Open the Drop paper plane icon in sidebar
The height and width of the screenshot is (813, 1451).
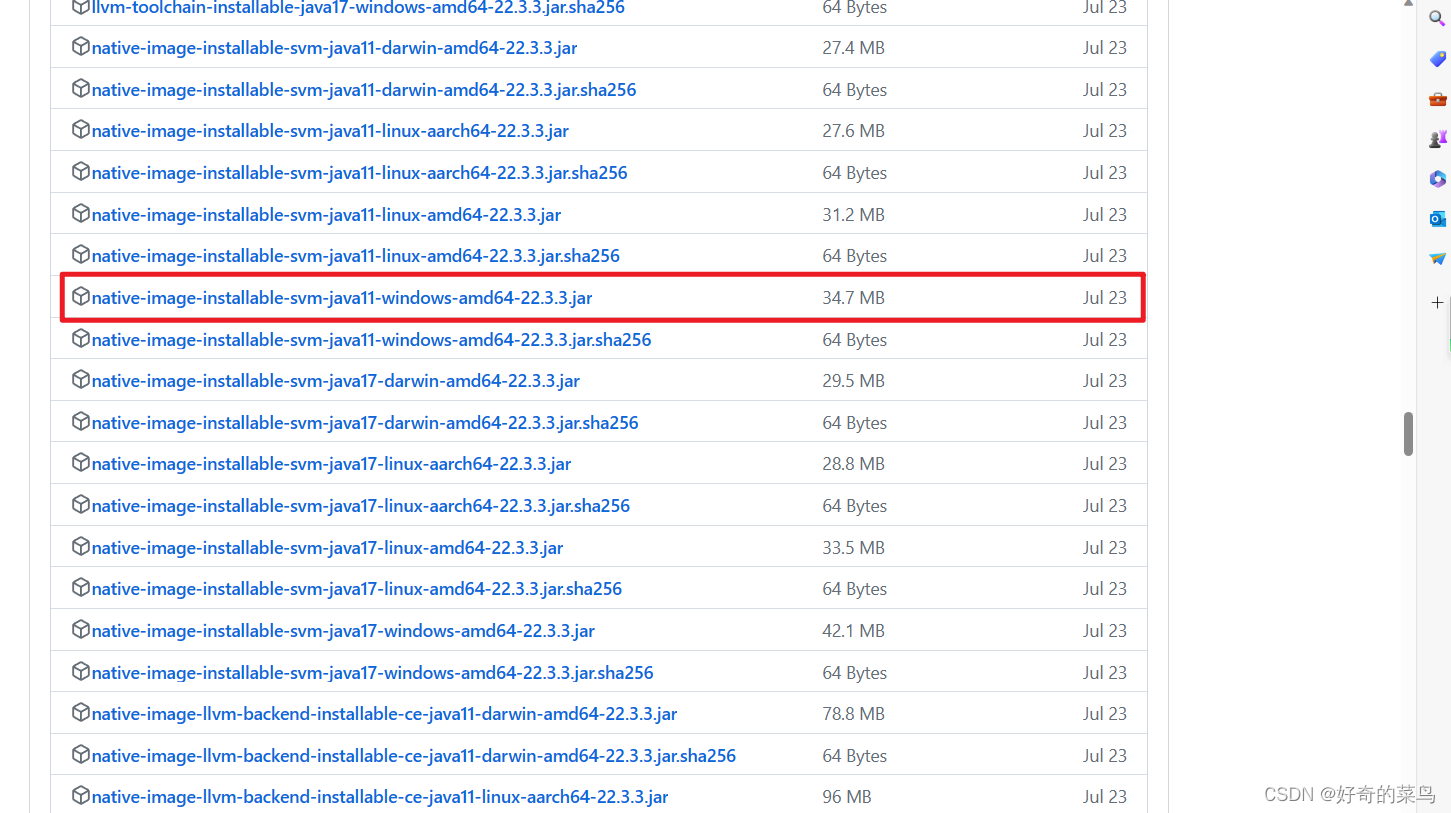pos(1437,259)
